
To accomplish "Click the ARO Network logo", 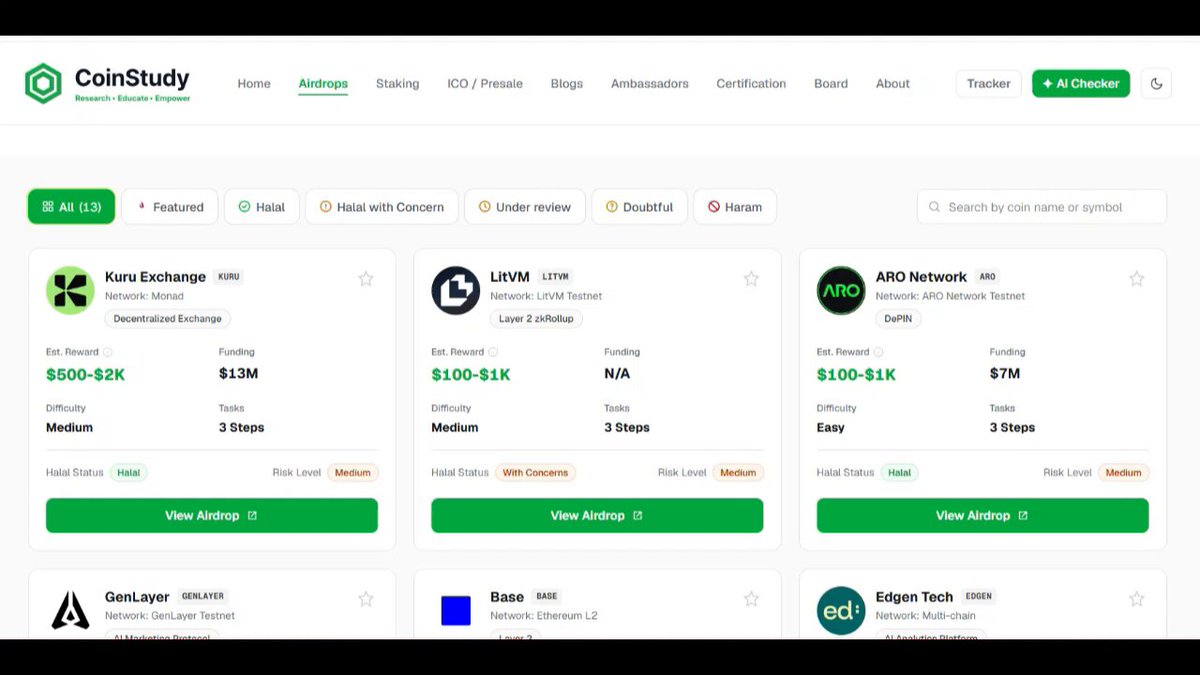I will pos(841,291).
